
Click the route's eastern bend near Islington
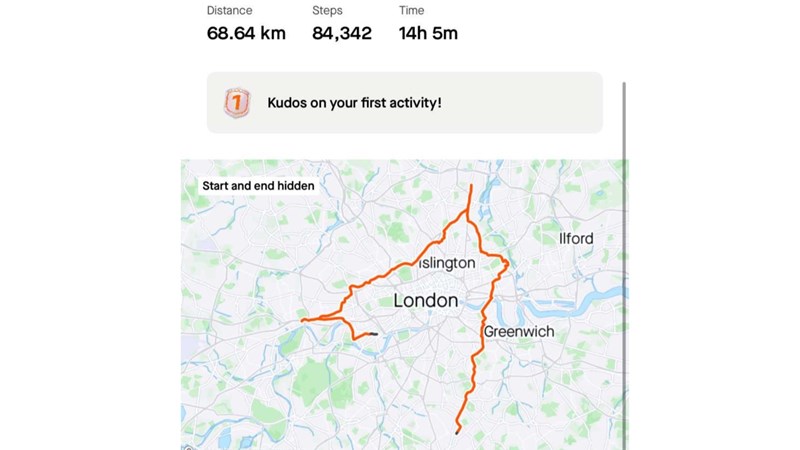506,264
